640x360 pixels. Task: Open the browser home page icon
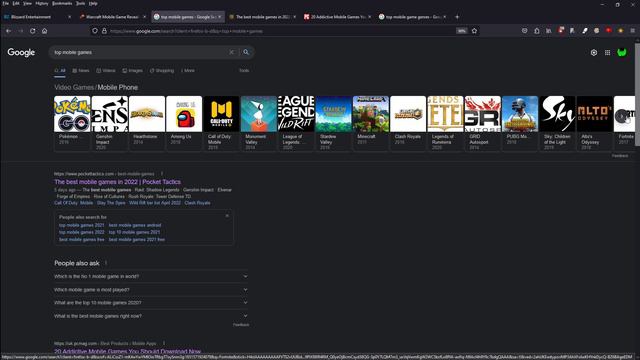(44, 31)
